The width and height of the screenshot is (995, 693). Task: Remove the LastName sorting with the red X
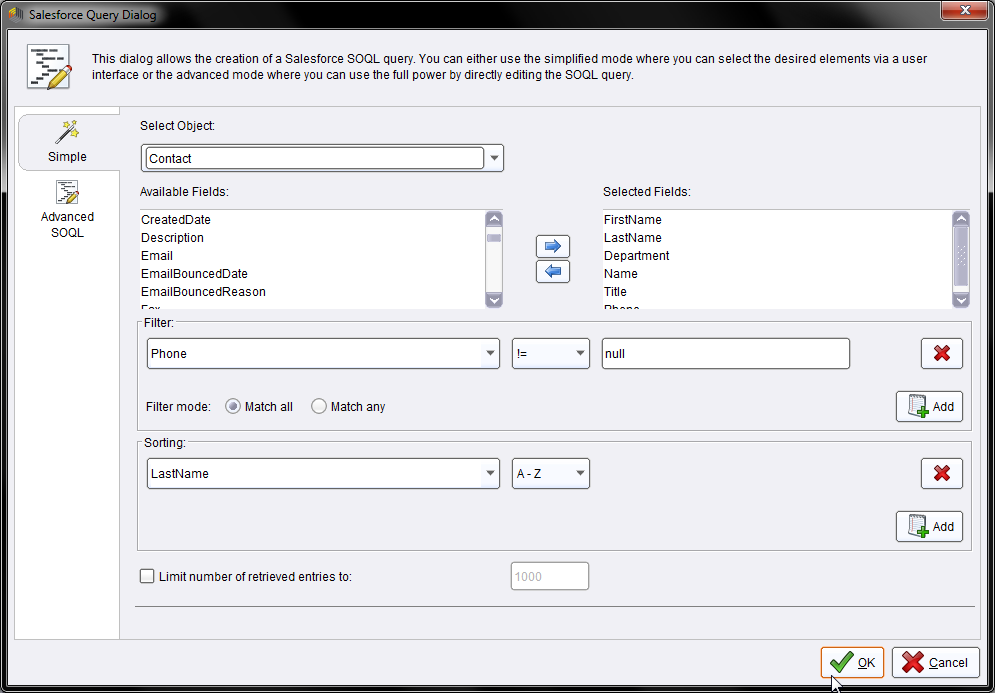pos(941,473)
